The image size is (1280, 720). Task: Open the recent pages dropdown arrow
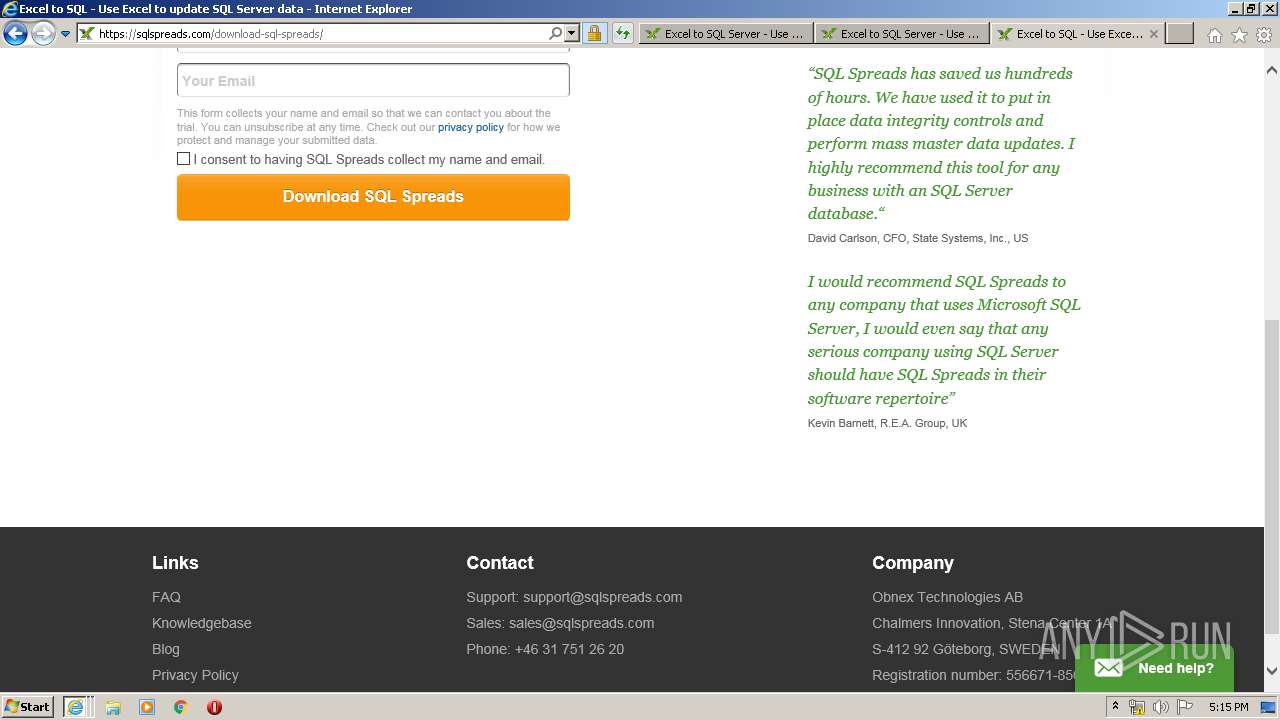(x=65, y=34)
